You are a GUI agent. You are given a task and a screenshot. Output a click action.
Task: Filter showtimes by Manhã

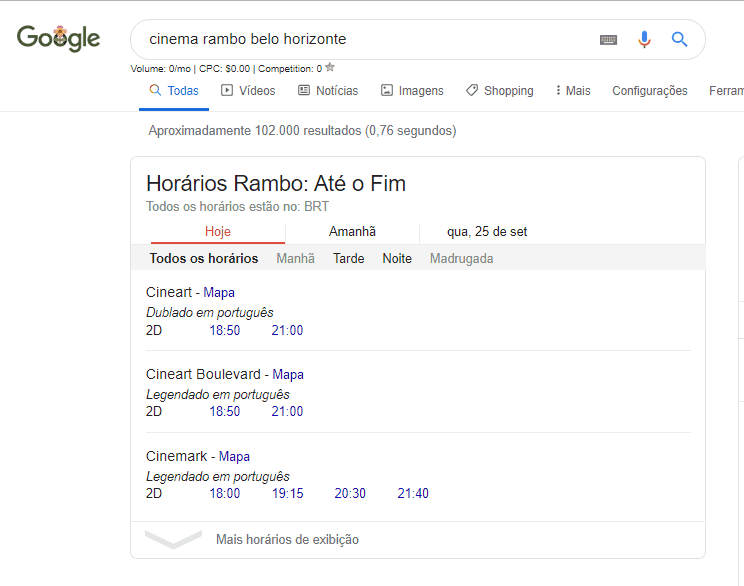coord(295,258)
